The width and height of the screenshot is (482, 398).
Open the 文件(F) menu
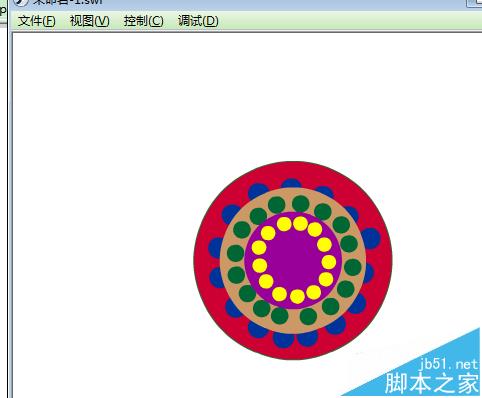click(36, 21)
